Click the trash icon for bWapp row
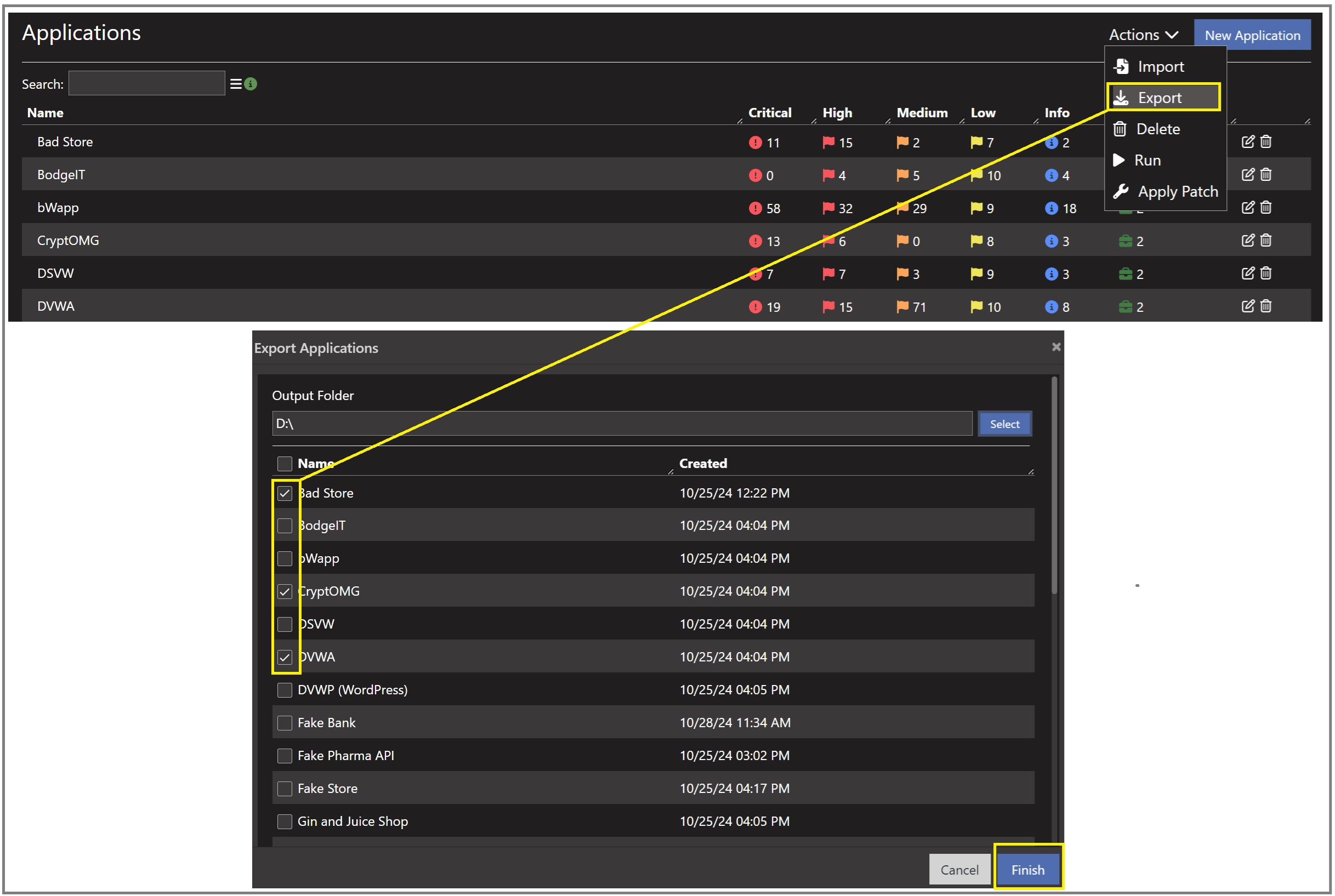 (1265, 208)
